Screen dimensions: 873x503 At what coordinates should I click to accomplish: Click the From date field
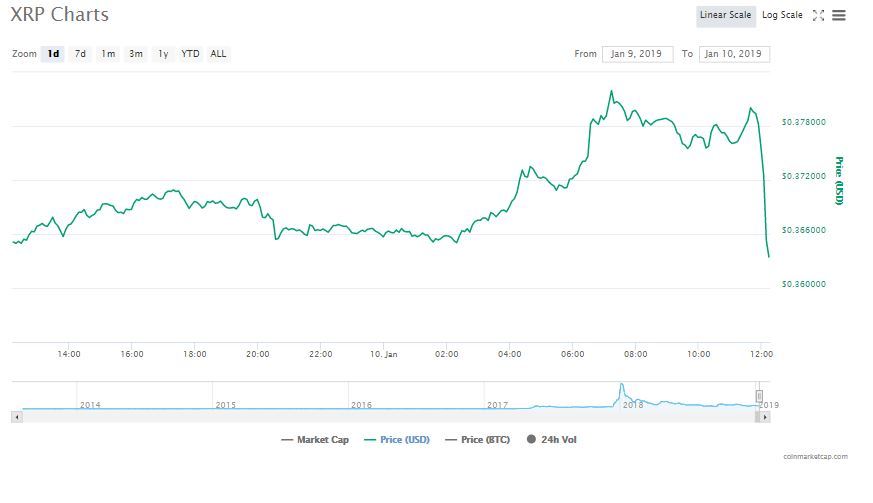click(637, 54)
